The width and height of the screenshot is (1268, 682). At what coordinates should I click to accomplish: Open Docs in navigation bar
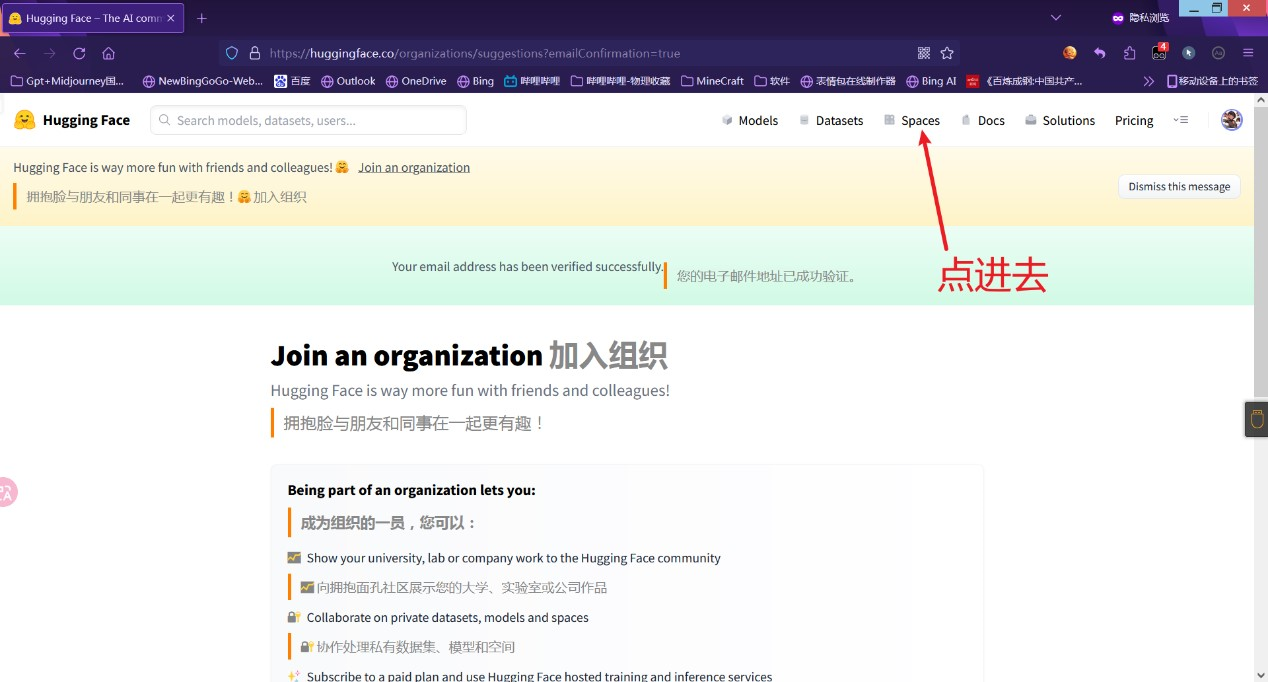coord(991,120)
